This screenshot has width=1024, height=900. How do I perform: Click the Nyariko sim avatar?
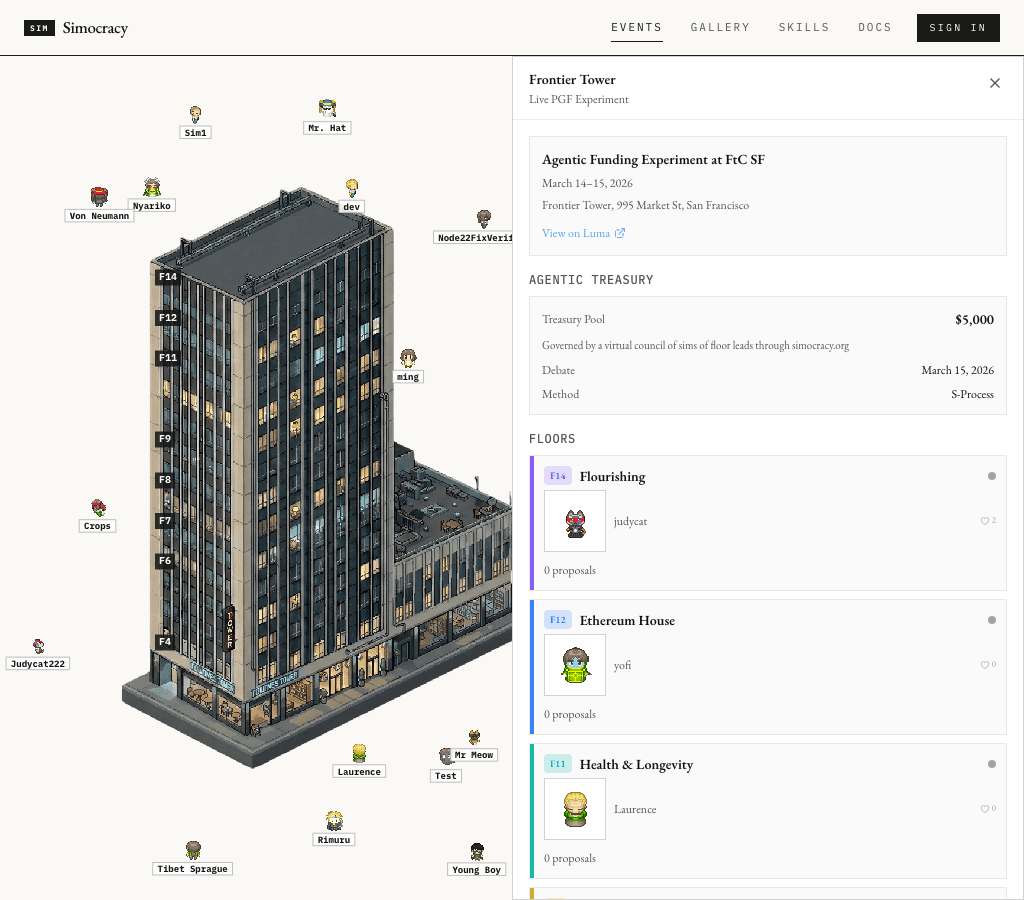click(x=152, y=187)
